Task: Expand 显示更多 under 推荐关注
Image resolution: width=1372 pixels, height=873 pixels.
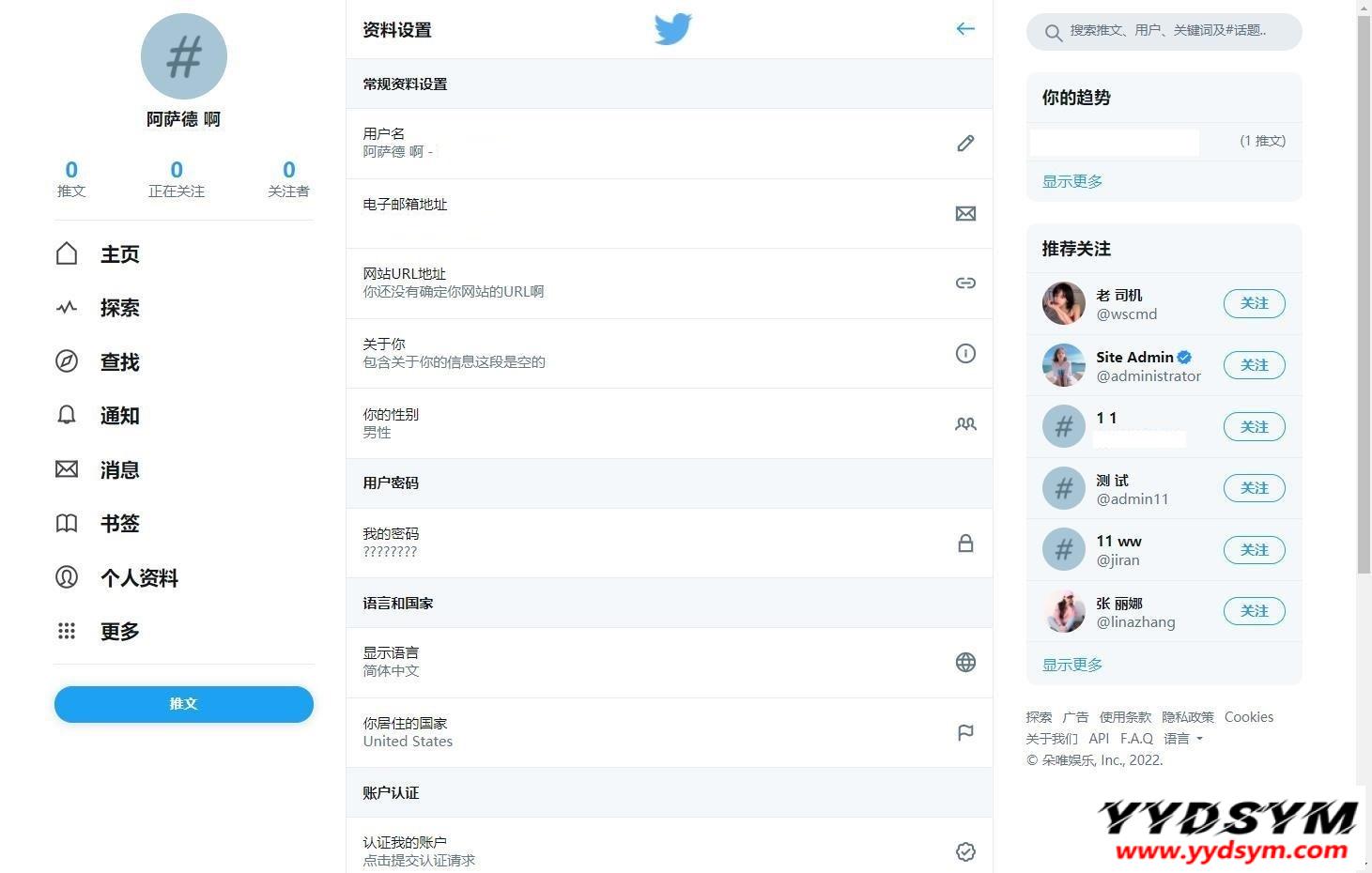Action: [1072, 665]
